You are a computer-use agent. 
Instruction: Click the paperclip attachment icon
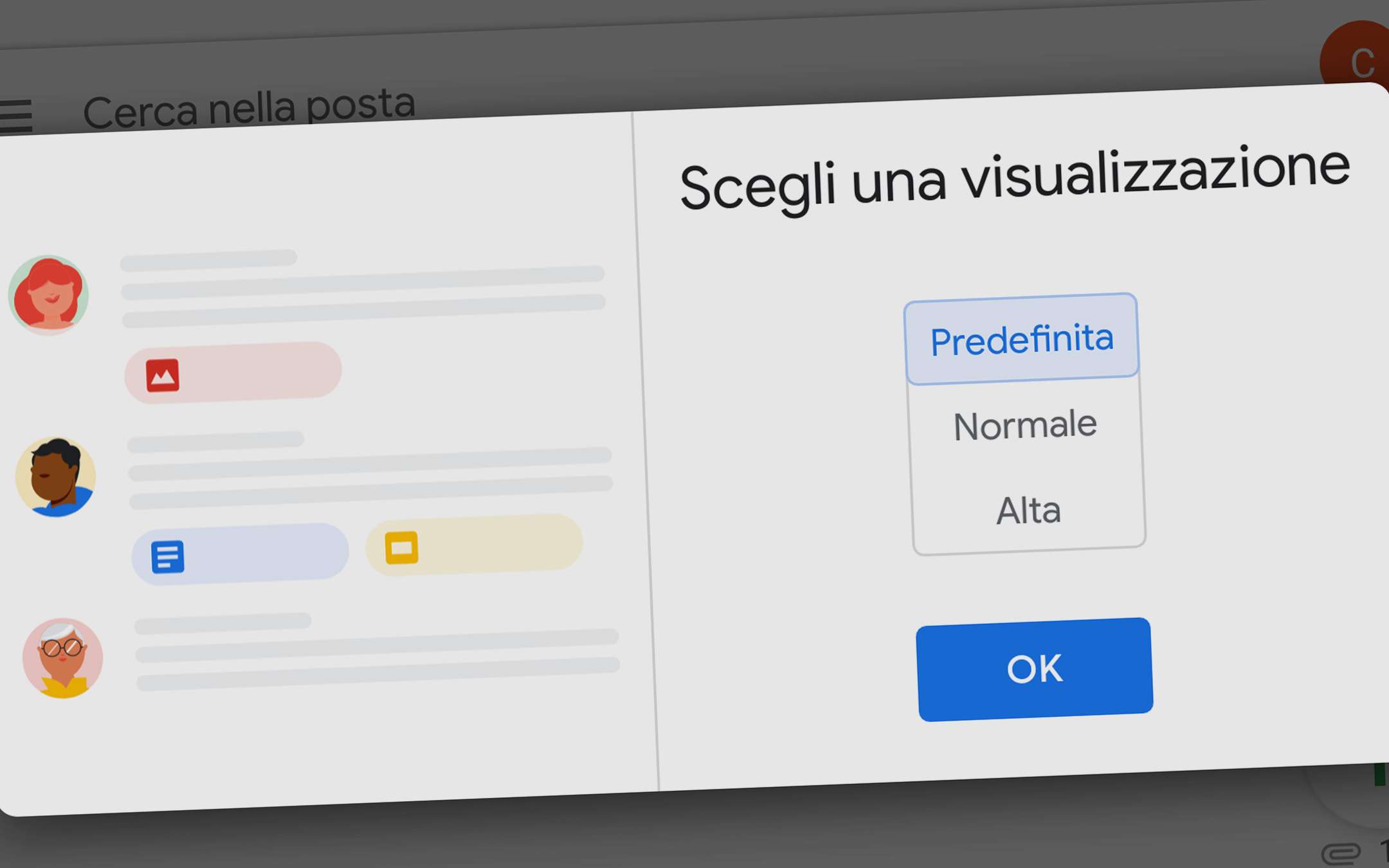tap(1341, 853)
